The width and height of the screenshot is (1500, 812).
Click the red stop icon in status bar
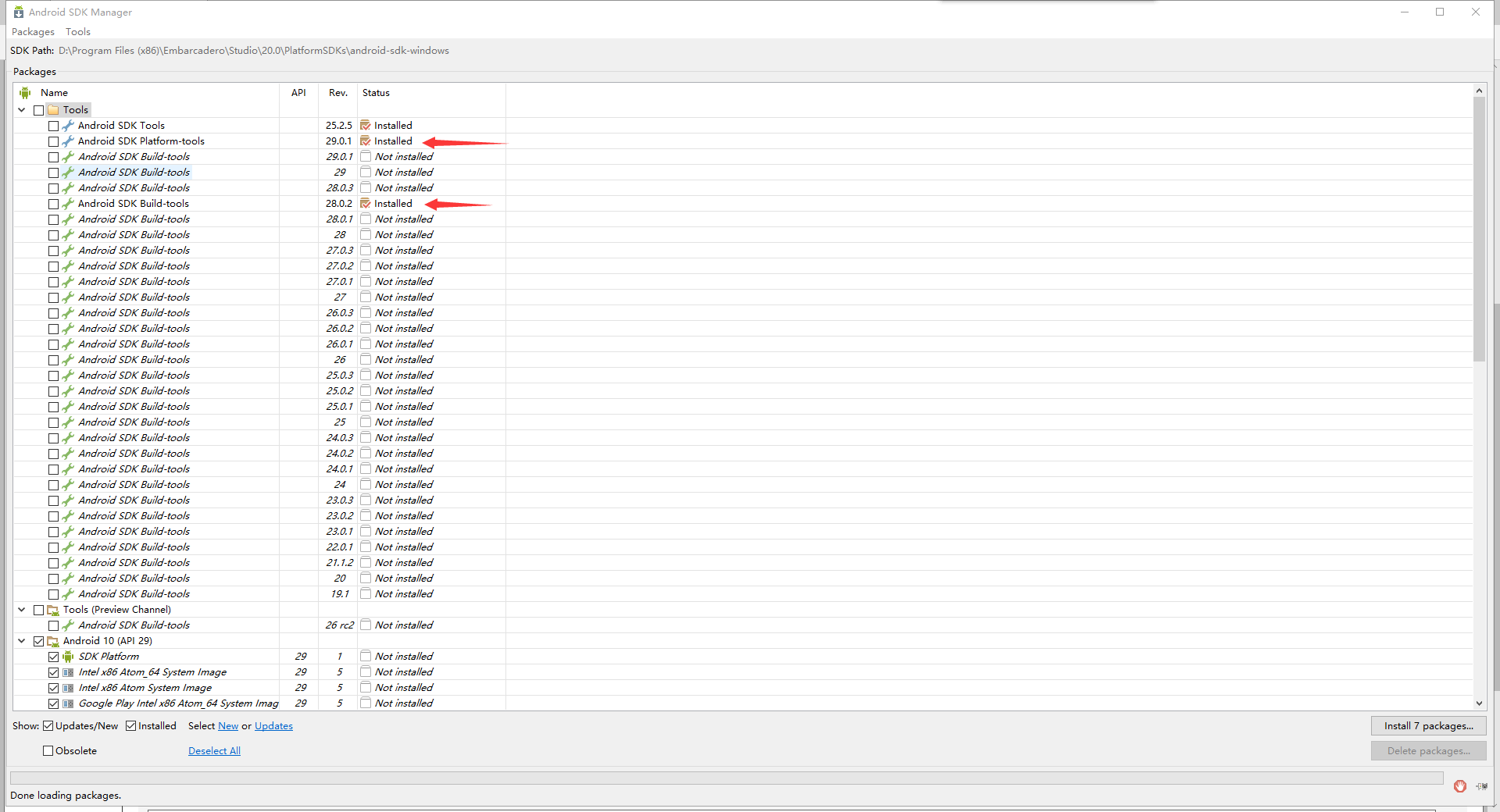pyautogui.click(x=1460, y=786)
